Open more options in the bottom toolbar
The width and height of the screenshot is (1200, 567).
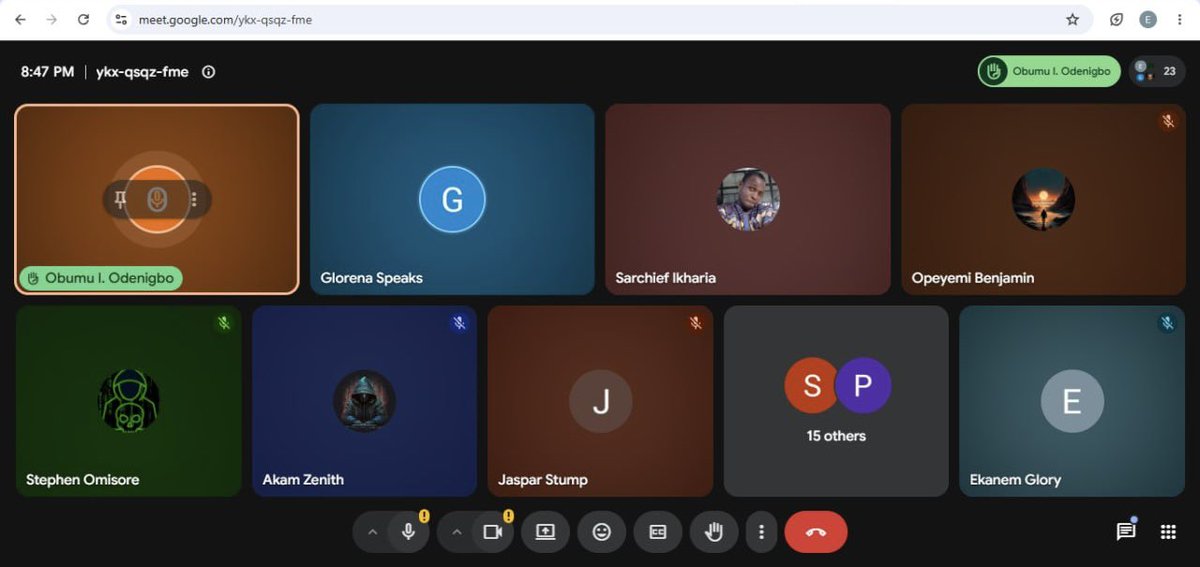761,532
